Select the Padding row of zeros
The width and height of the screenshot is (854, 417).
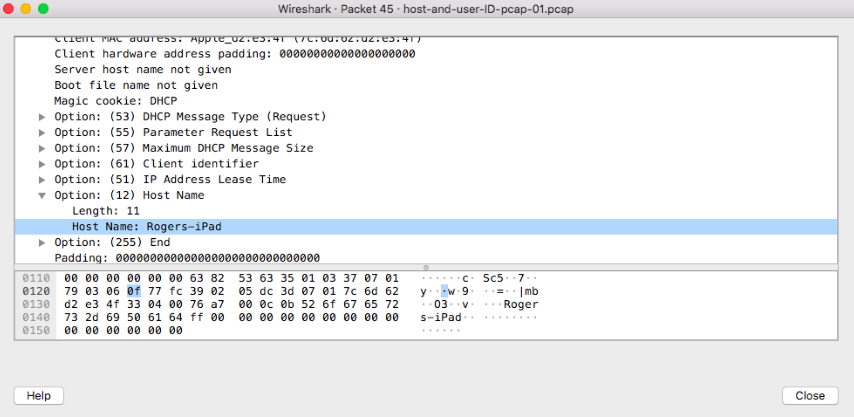click(426, 257)
